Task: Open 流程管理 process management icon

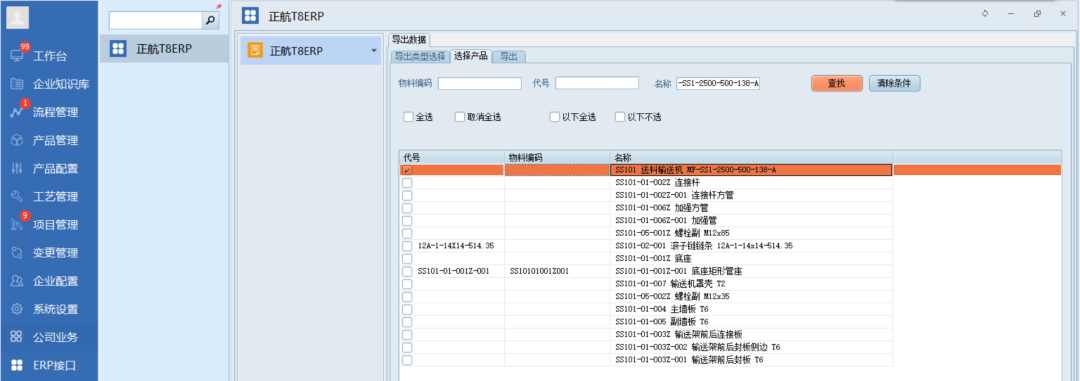Action: pos(17,112)
